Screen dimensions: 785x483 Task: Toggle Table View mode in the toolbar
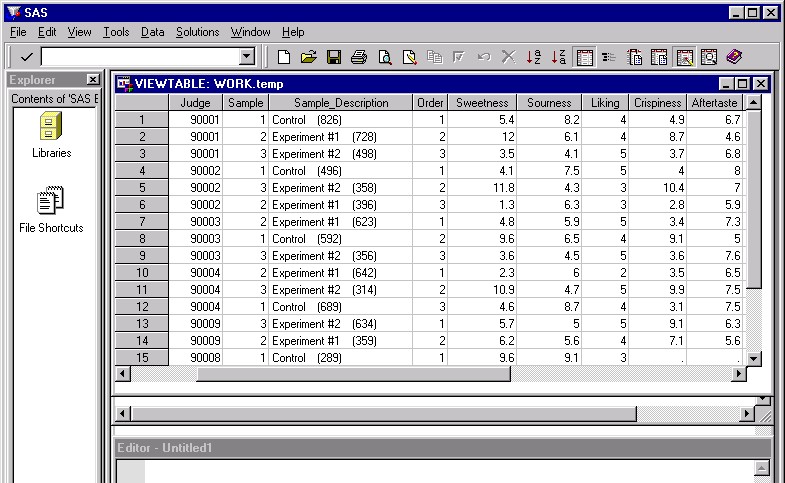coord(585,57)
